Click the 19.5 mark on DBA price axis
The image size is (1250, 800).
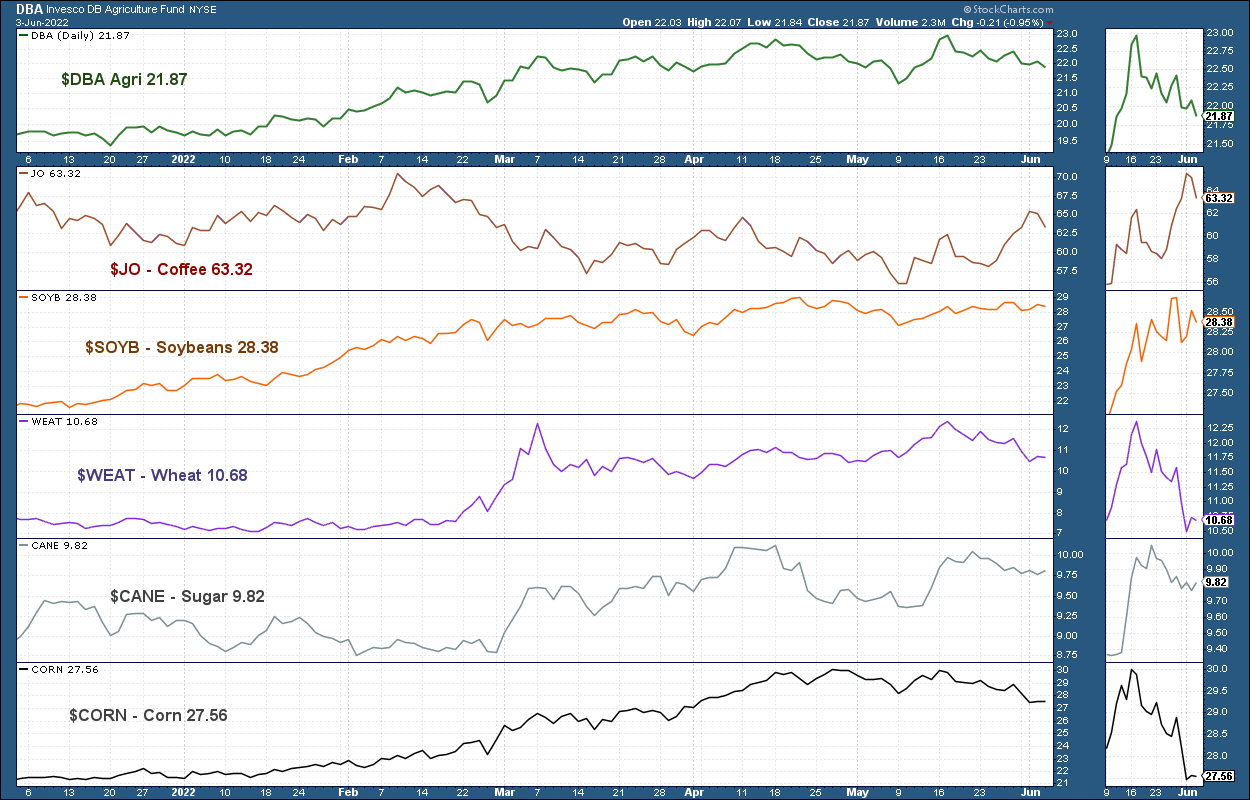pos(1066,141)
